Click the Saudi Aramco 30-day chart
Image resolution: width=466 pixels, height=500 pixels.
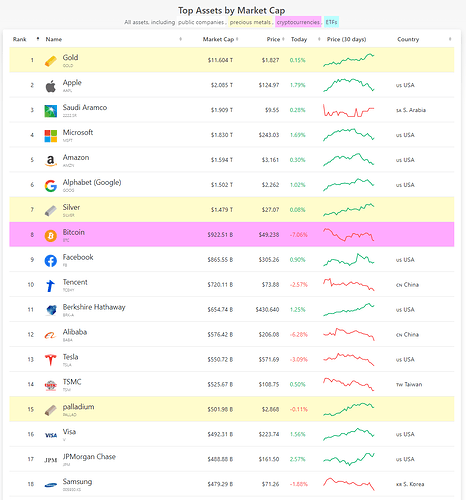tap(349, 110)
